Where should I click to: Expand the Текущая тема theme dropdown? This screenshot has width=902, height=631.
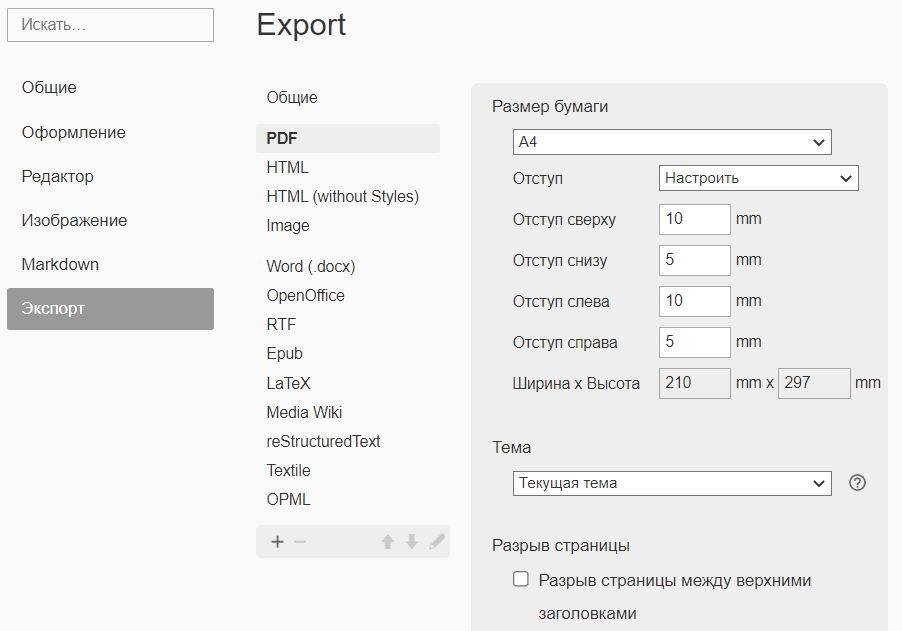[672, 483]
